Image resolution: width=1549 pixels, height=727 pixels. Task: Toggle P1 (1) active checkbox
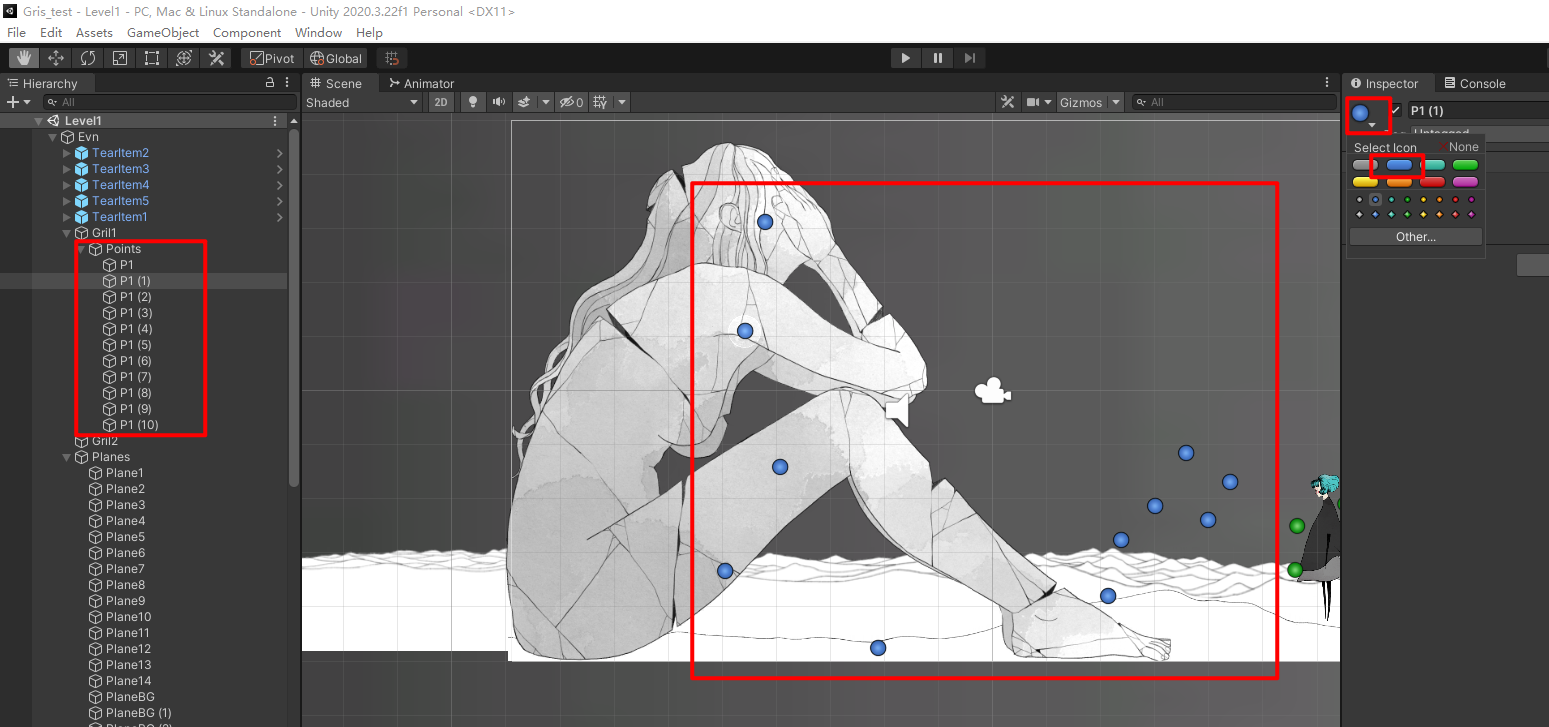click(x=1397, y=110)
